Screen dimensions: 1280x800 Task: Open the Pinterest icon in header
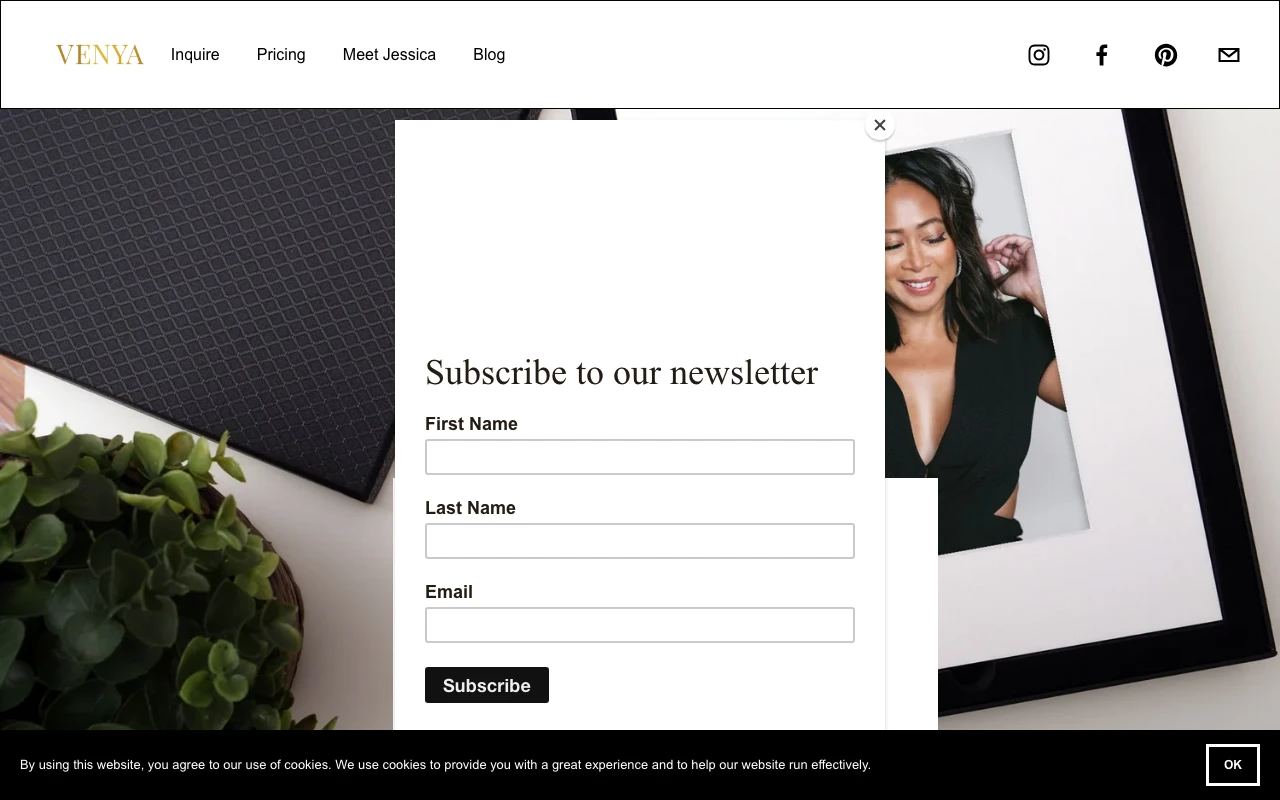tap(1165, 55)
